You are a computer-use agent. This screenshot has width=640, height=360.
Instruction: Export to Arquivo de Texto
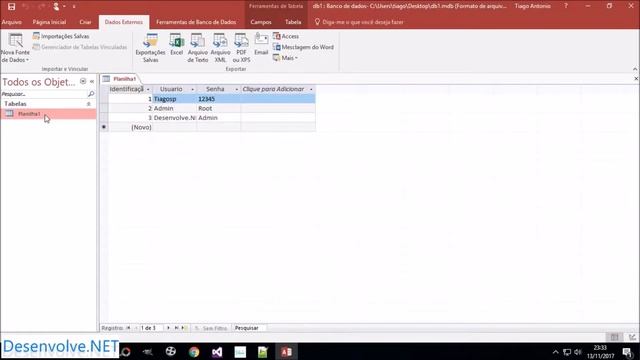click(x=198, y=48)
